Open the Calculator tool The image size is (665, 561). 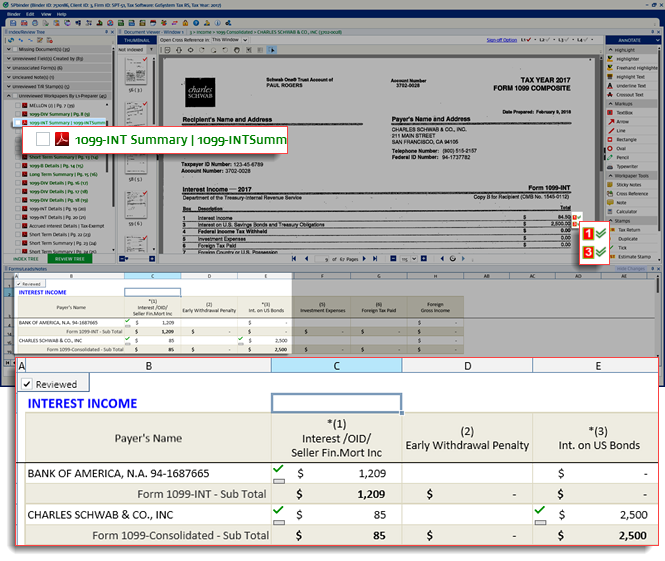626,211
